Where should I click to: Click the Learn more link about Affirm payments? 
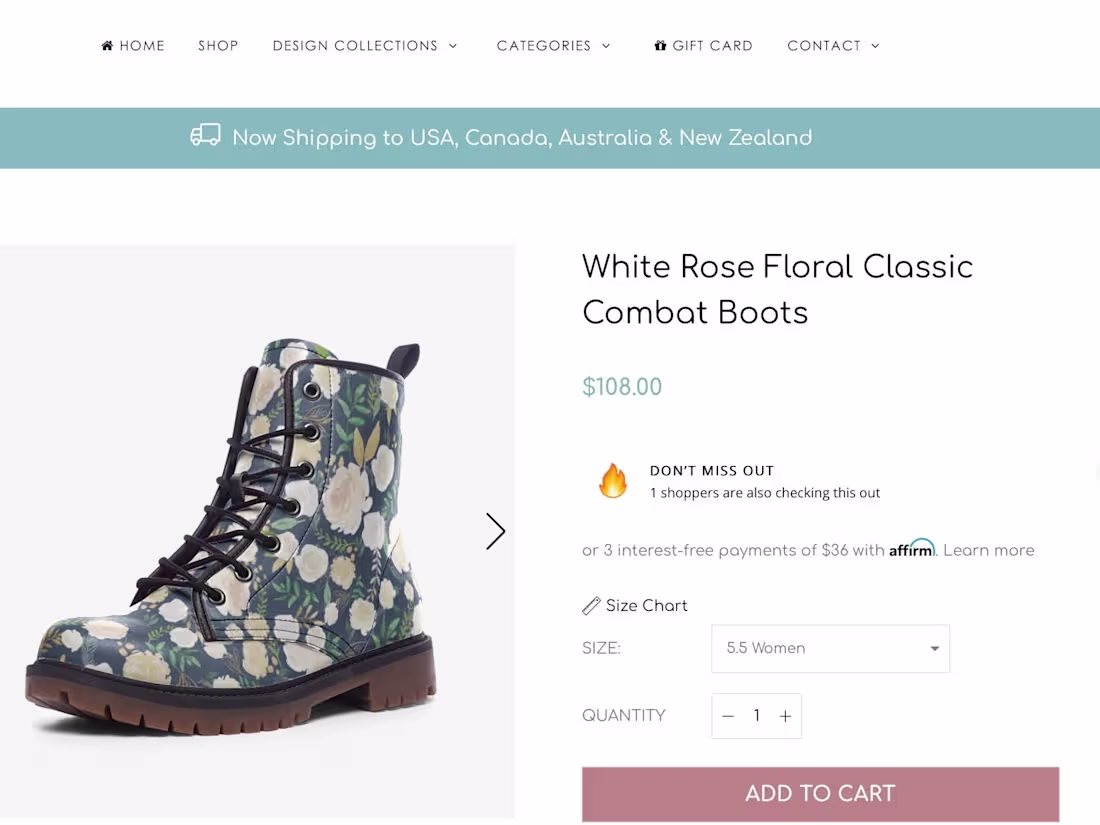tap(987, 550)
